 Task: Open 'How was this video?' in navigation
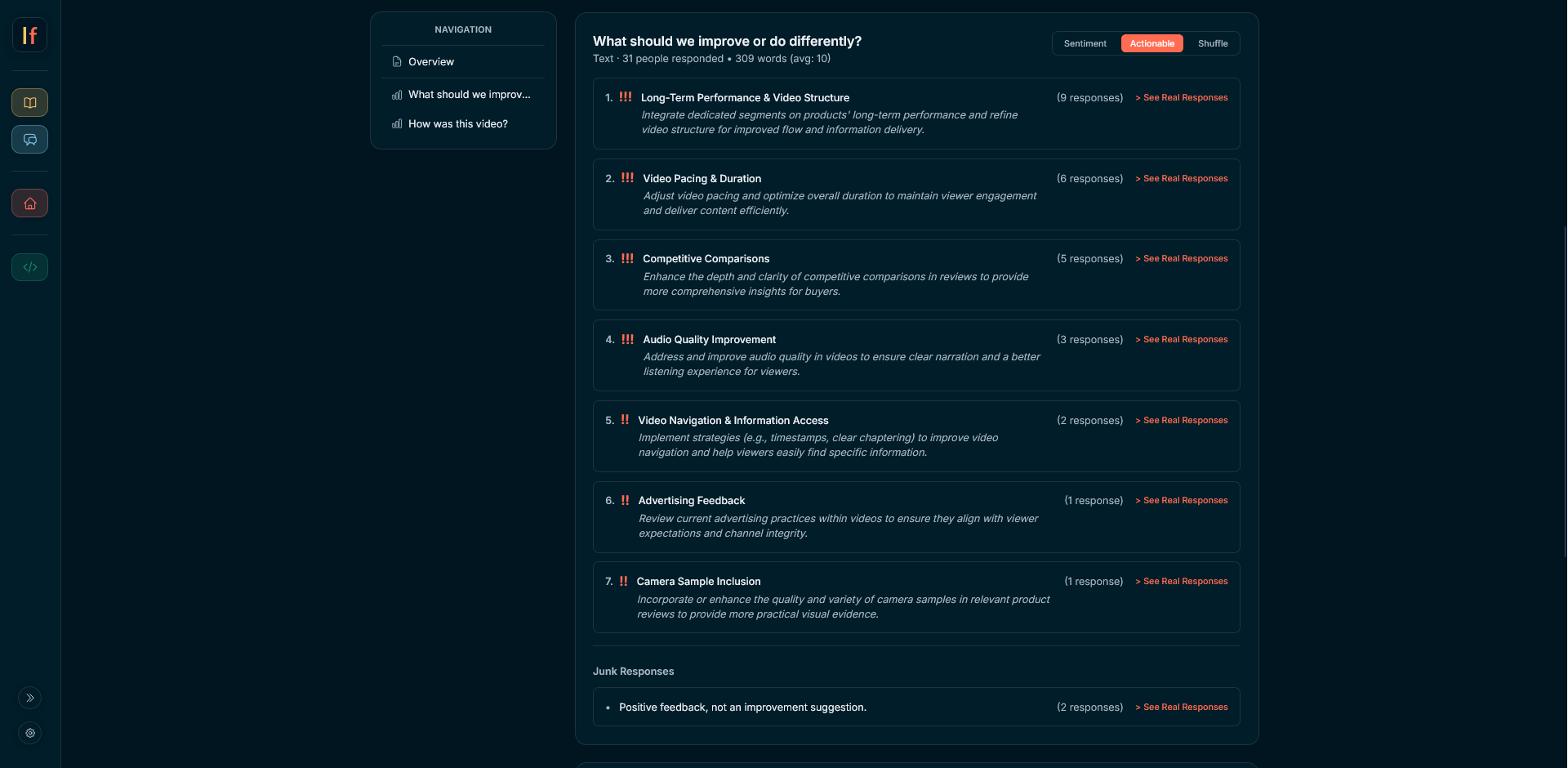tap(458, 123)
